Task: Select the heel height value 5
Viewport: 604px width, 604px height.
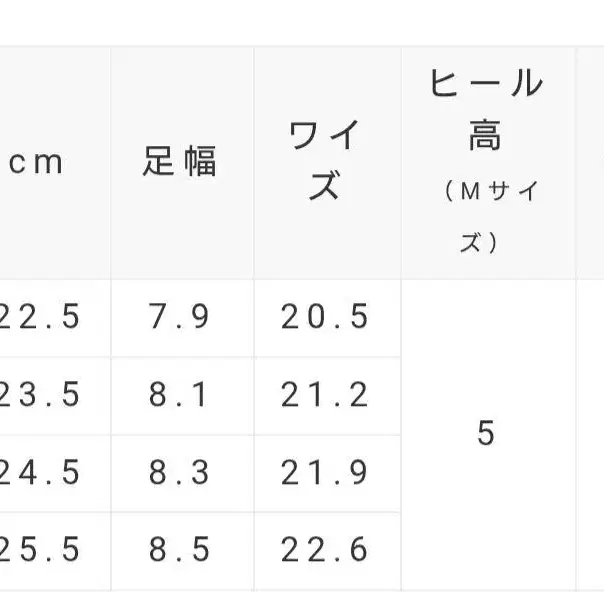Action: [x=486, y=434]
